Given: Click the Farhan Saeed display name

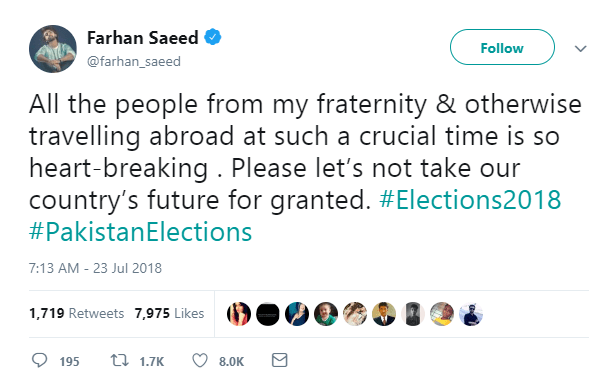Looking at the screenshot, I should pyautogui.click(x=143, y=38).
